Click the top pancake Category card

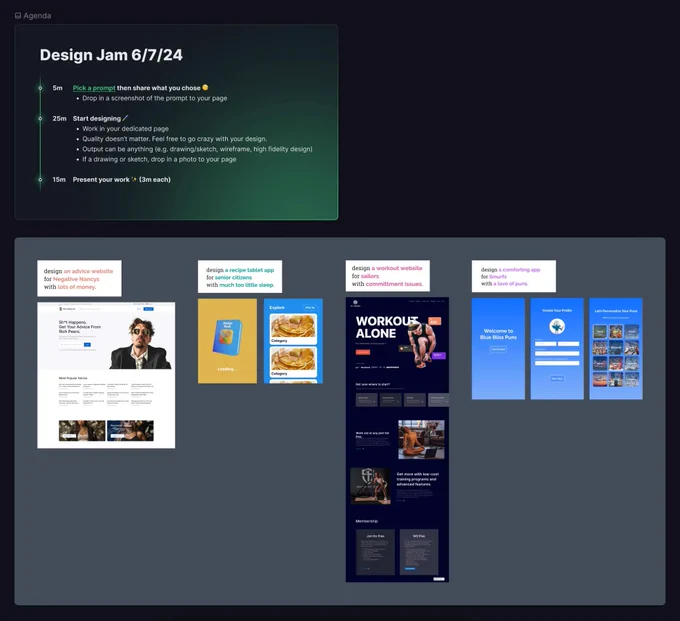[x=293, y=329]
